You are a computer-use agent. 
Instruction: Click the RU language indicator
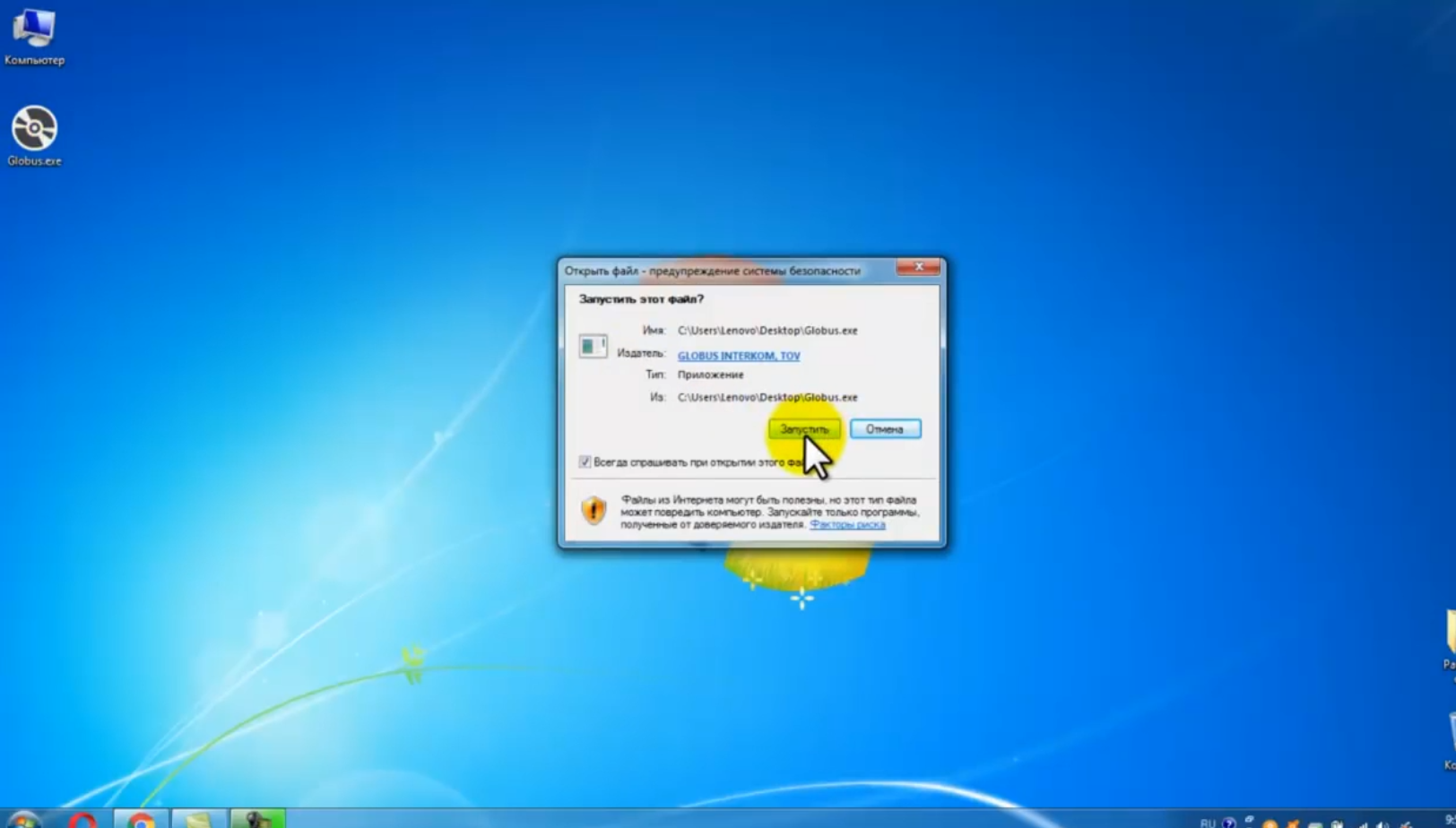1208,823
